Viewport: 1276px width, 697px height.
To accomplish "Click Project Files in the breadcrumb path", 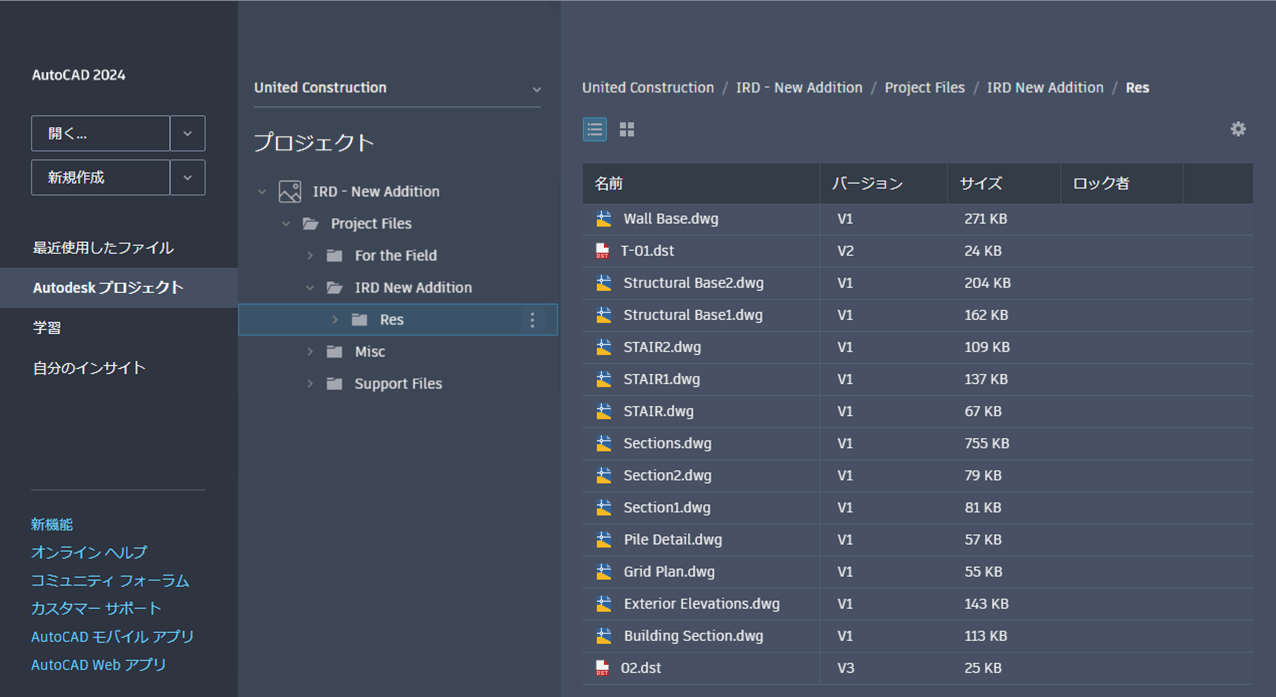I will [x=924, y=88].
